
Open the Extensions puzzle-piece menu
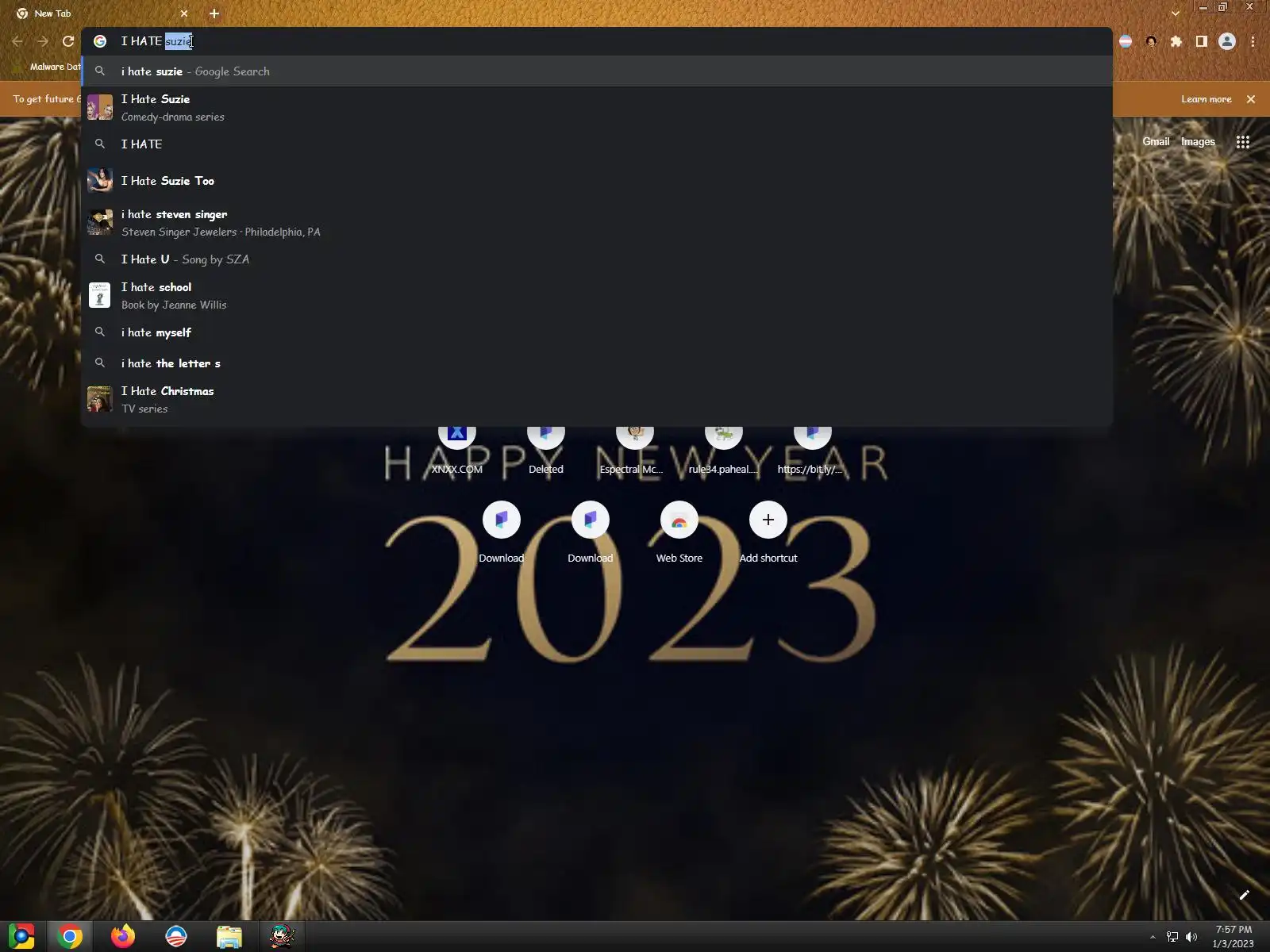pos(1176,41)
